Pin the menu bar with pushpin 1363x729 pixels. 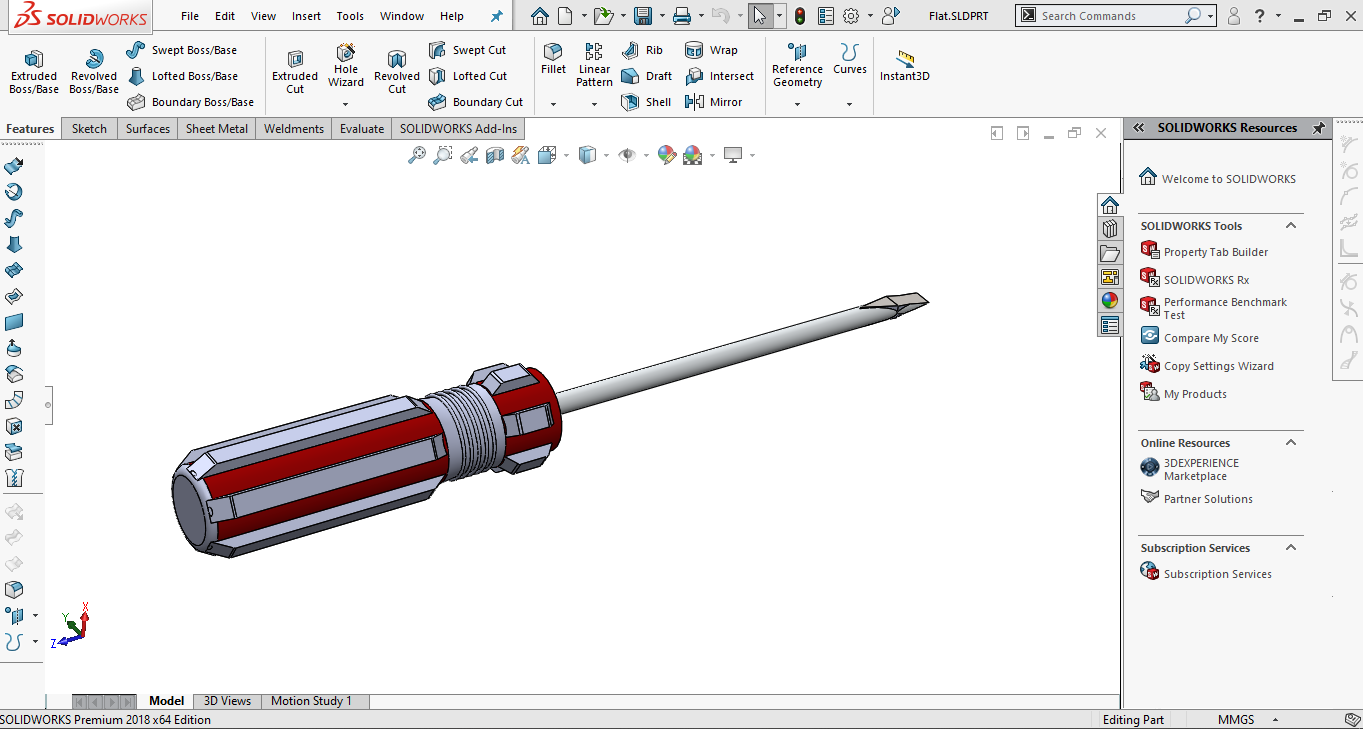[497, 16]
